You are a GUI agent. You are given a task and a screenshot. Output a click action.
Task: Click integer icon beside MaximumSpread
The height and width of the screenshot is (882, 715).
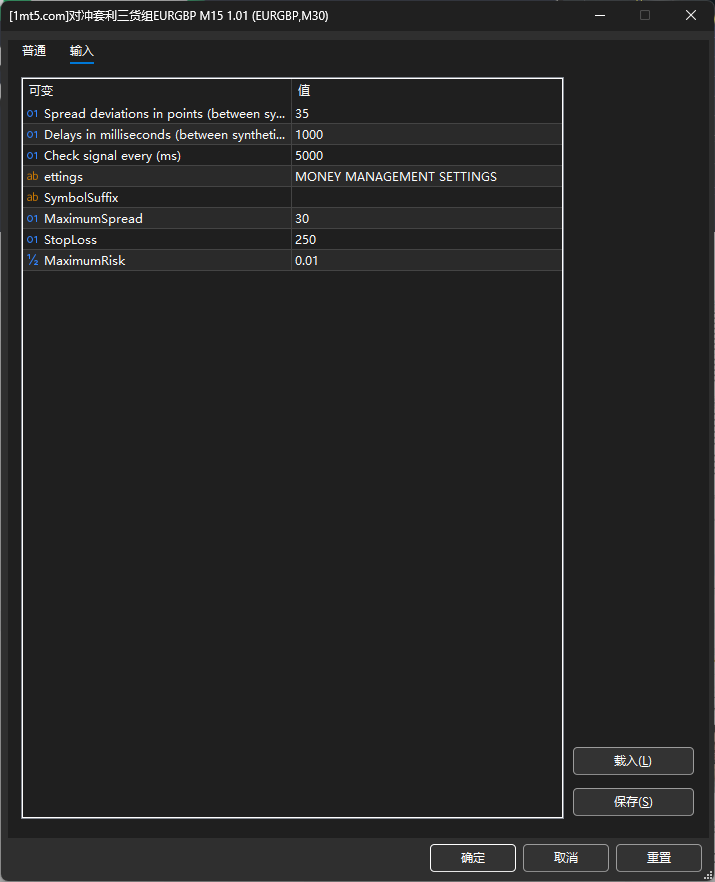32,219
